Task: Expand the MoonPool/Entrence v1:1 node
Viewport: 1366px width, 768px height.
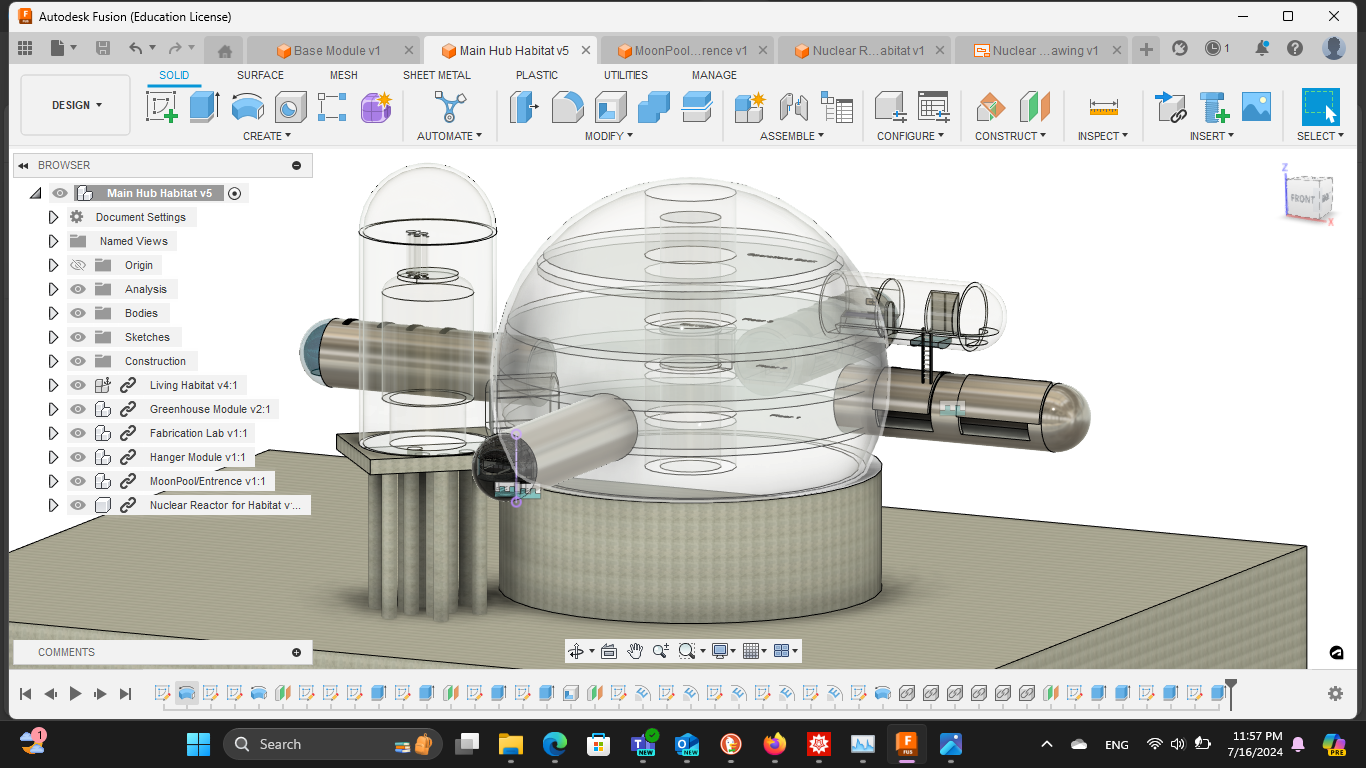Action: [53, 481]
